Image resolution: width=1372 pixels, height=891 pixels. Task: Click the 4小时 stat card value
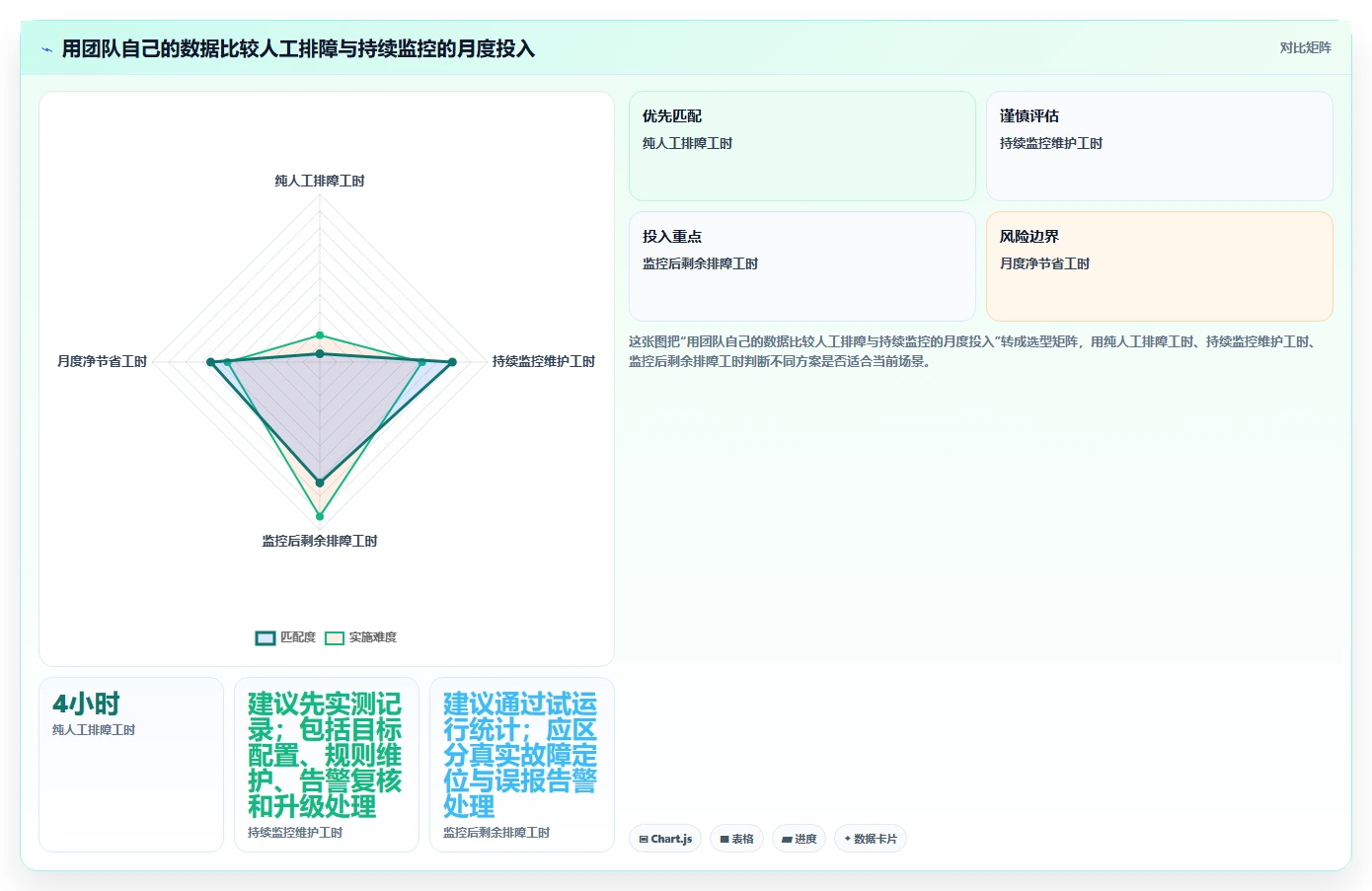(x=86, y=704)
